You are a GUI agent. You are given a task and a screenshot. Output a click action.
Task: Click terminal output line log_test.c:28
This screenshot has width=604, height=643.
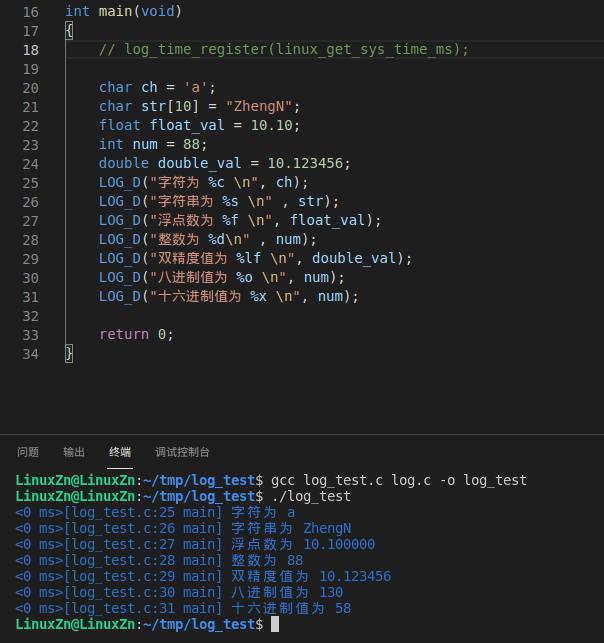click(159, 561)
